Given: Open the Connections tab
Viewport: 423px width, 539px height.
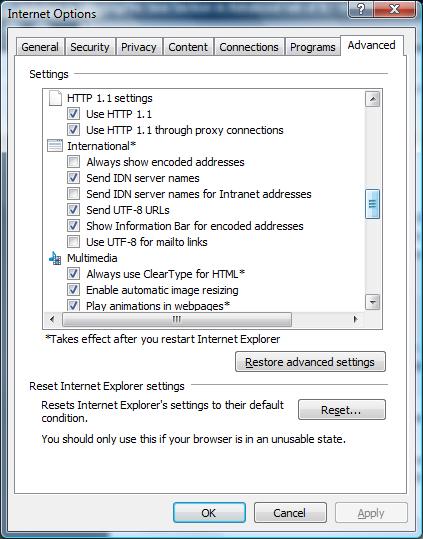Looking at the screenshot, I should (249, 47).
